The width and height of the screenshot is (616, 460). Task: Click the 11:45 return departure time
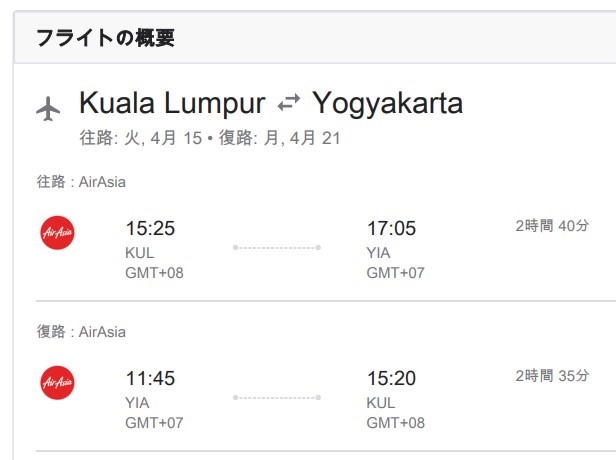150,379
